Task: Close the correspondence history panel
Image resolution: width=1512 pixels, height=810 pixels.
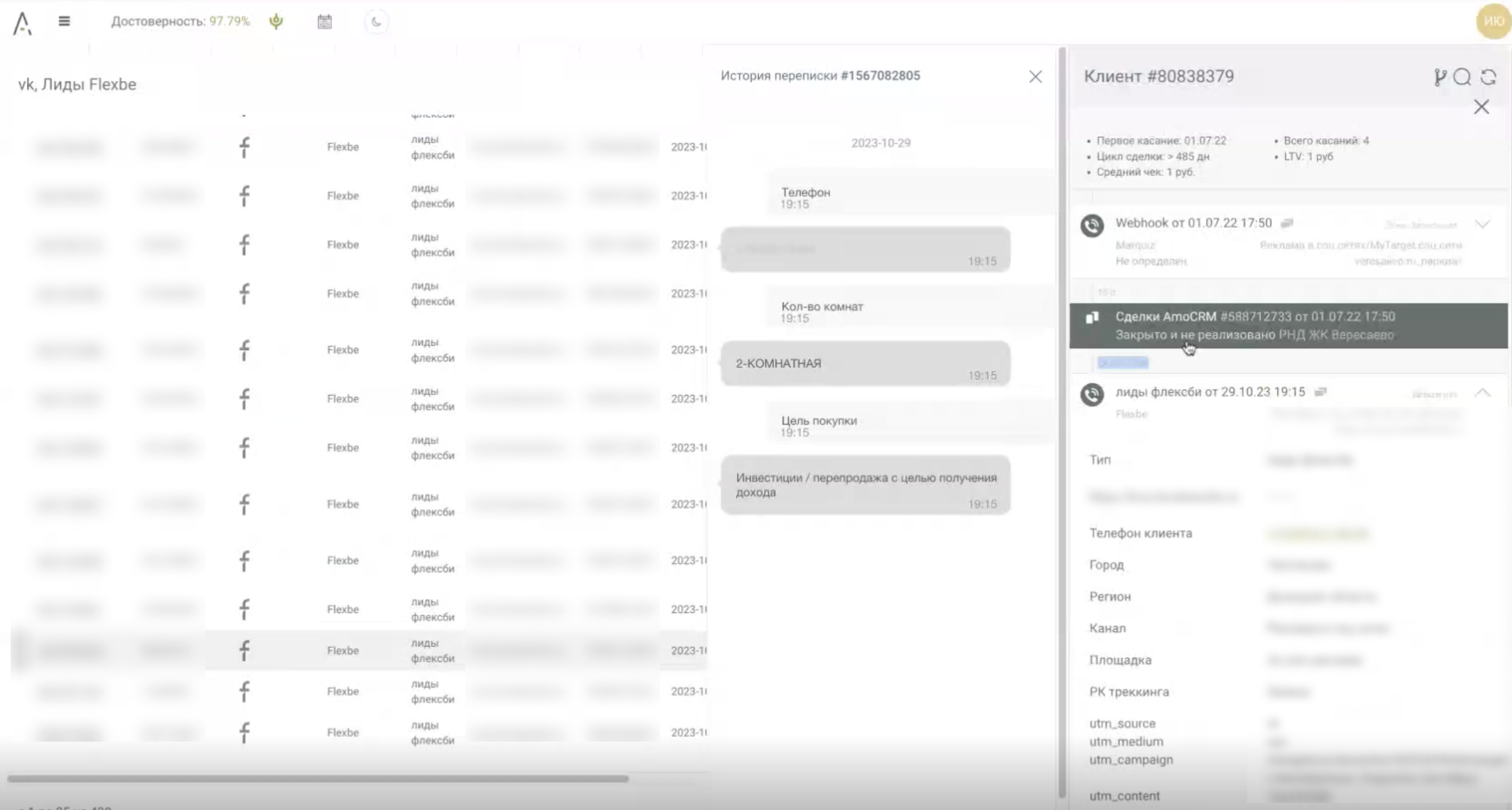Action: coord(1035,77)
